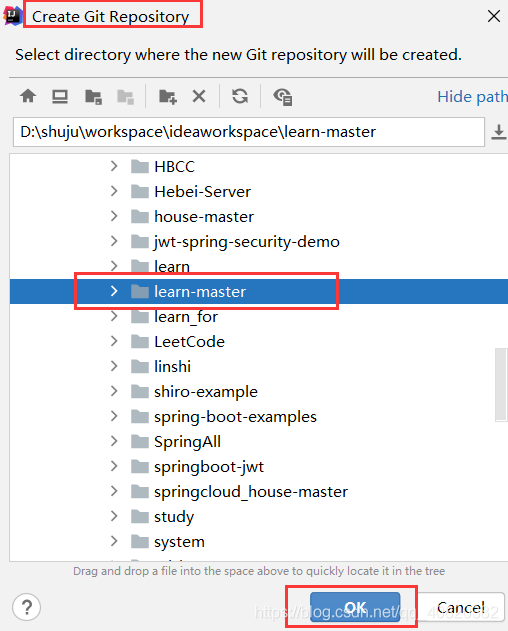Expand the LeetCode folder
This screenshot has width=508, height=631.
point(114,341)
